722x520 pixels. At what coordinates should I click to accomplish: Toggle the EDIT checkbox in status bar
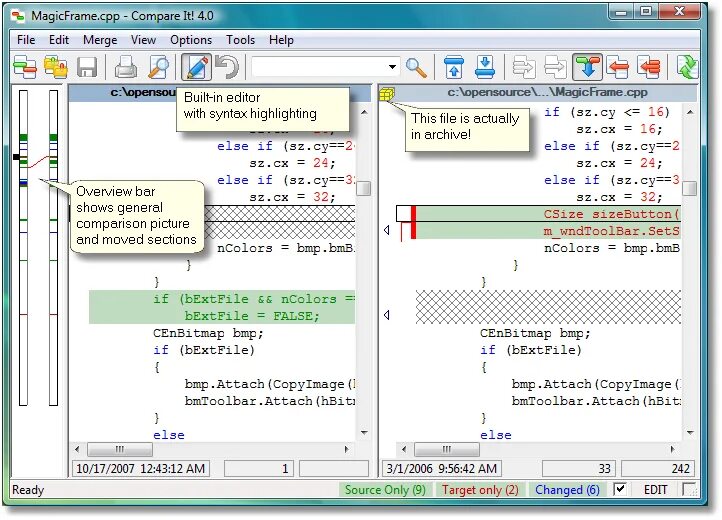[x=620, y=489]
